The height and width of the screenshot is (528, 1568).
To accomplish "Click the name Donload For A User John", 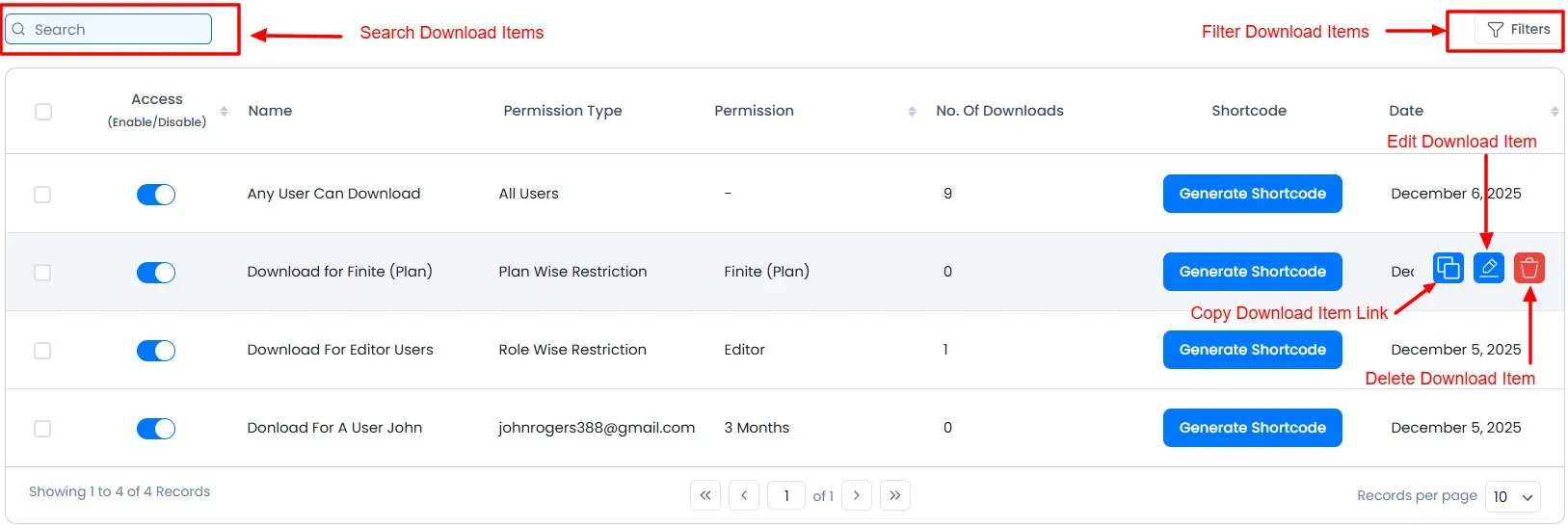I will [x=334, y=428].
